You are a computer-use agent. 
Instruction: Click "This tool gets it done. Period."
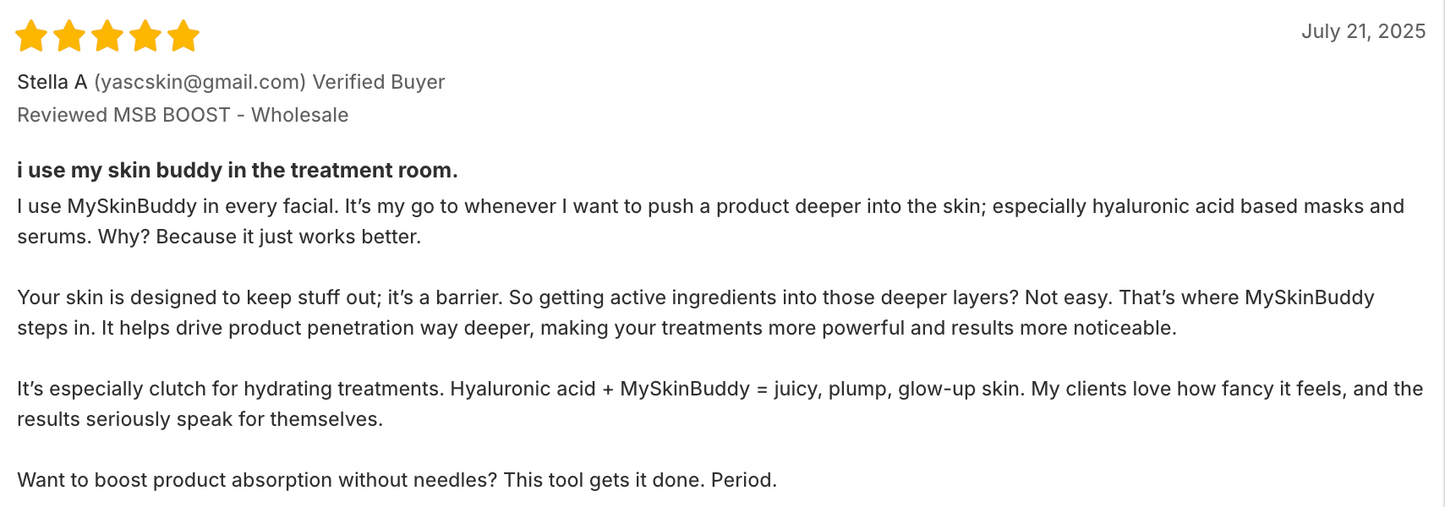(640, 480)
